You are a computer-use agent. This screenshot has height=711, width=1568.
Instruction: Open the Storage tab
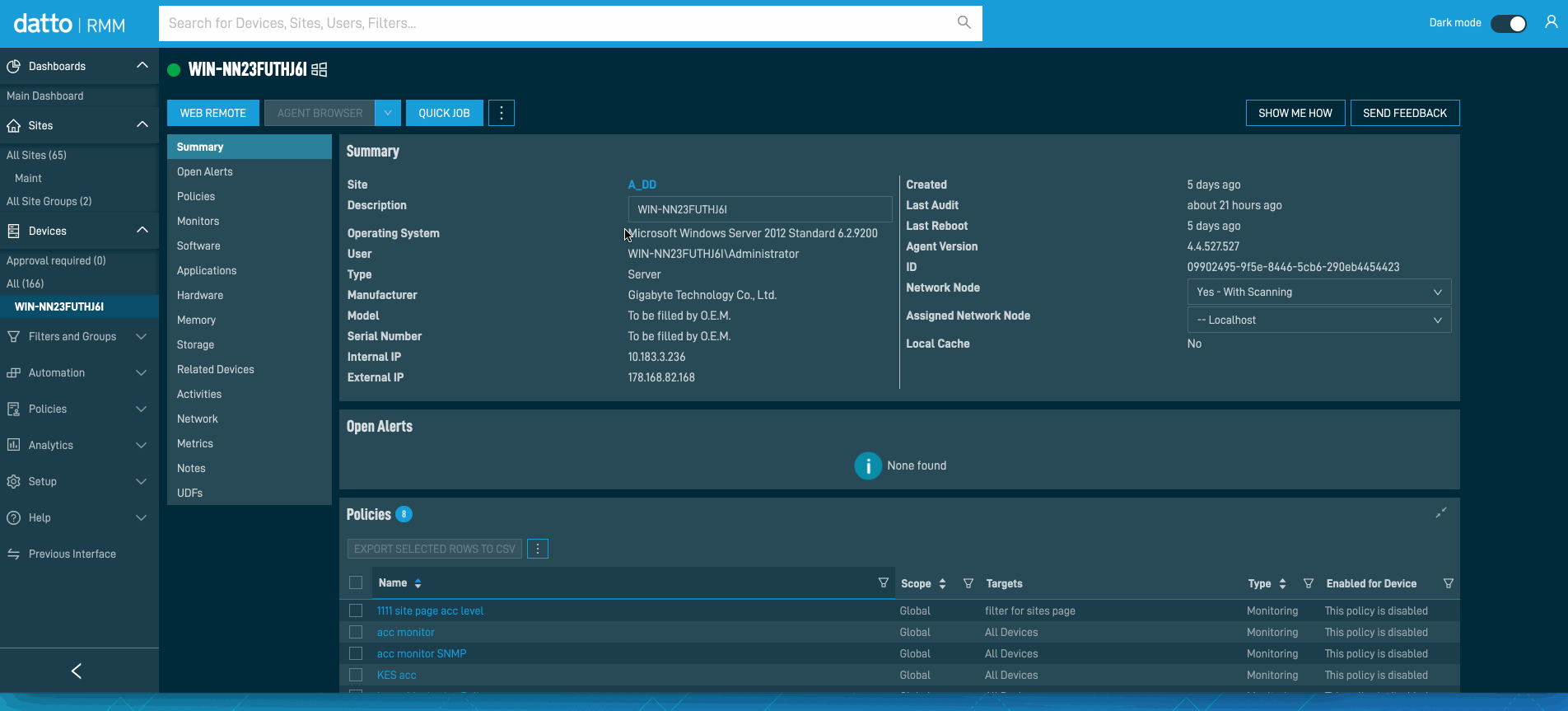click(x=250, y=344)
